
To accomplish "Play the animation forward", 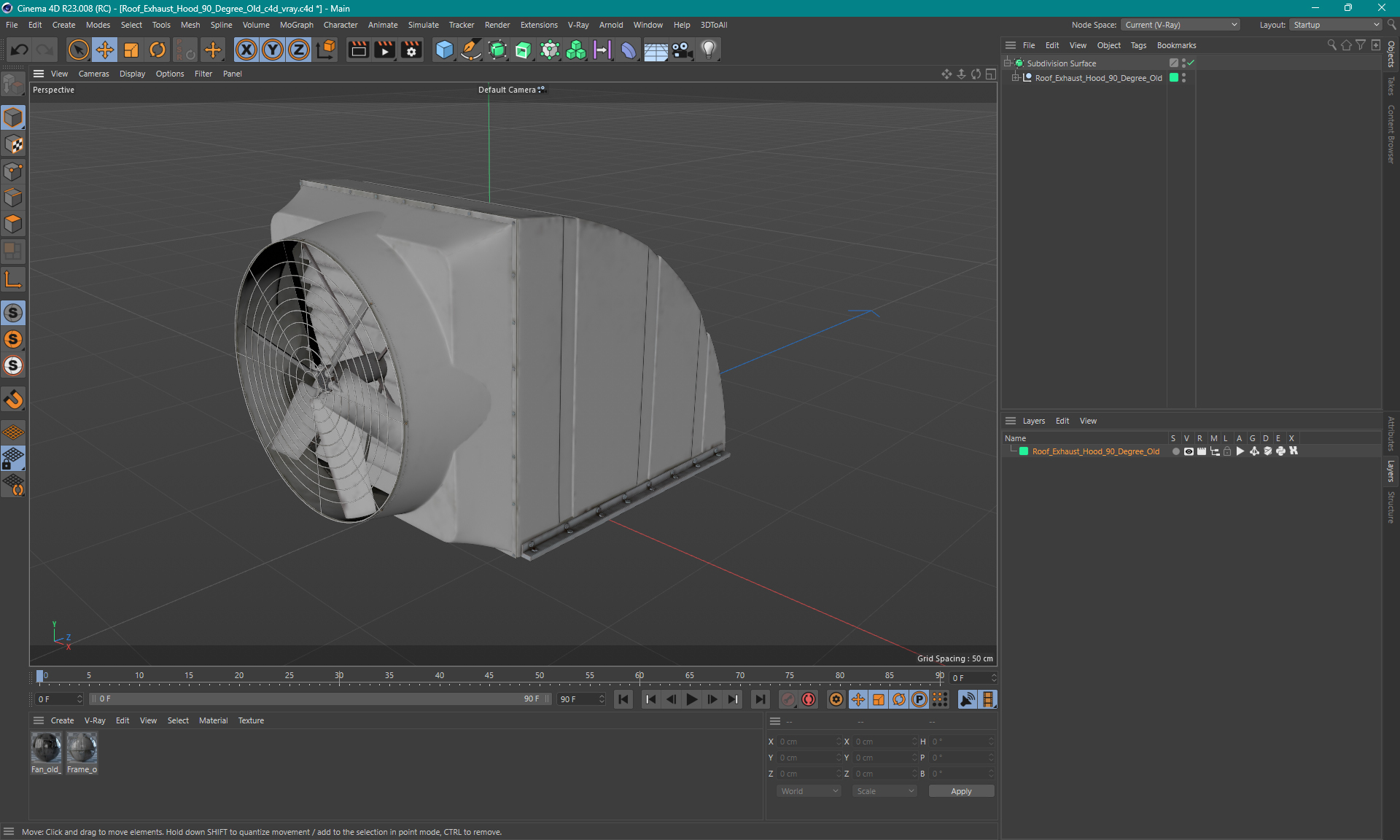I will click(691, 699).
